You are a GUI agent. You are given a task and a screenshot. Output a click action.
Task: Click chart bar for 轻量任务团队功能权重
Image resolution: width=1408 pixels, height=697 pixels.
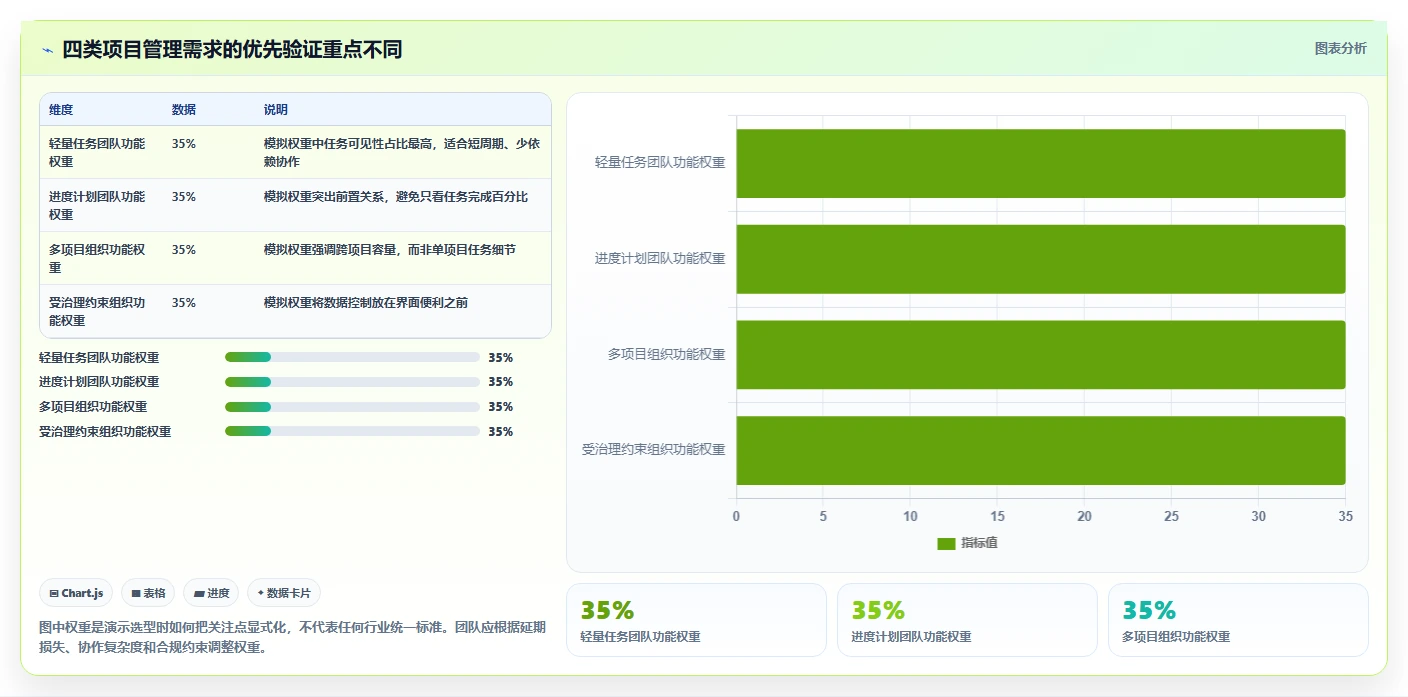tap(1041, 163)
